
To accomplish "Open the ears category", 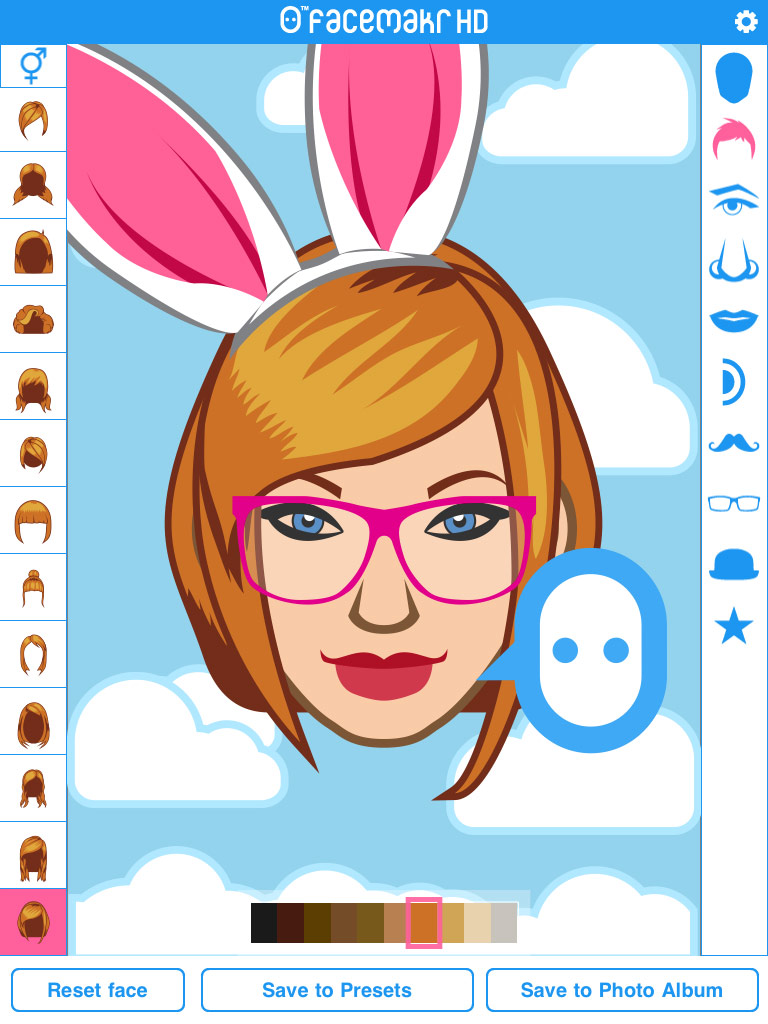I will (x=733, y=381).
